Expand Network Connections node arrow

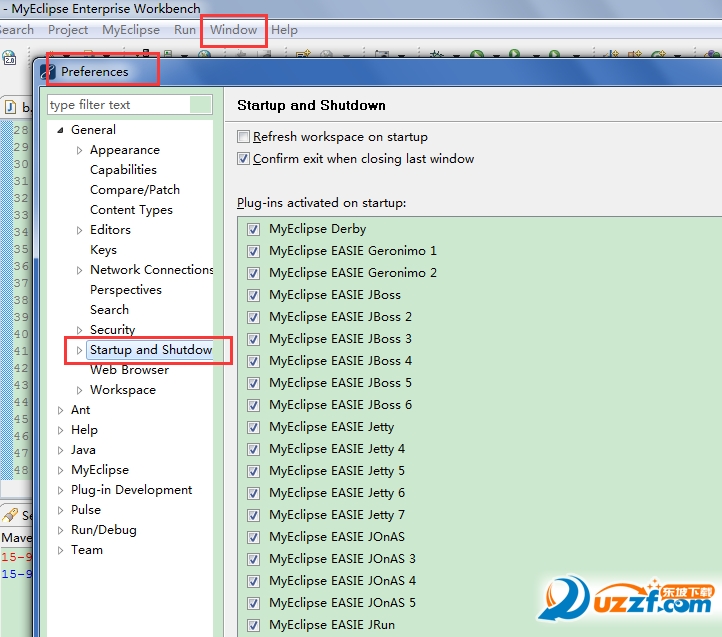[79, 270]
